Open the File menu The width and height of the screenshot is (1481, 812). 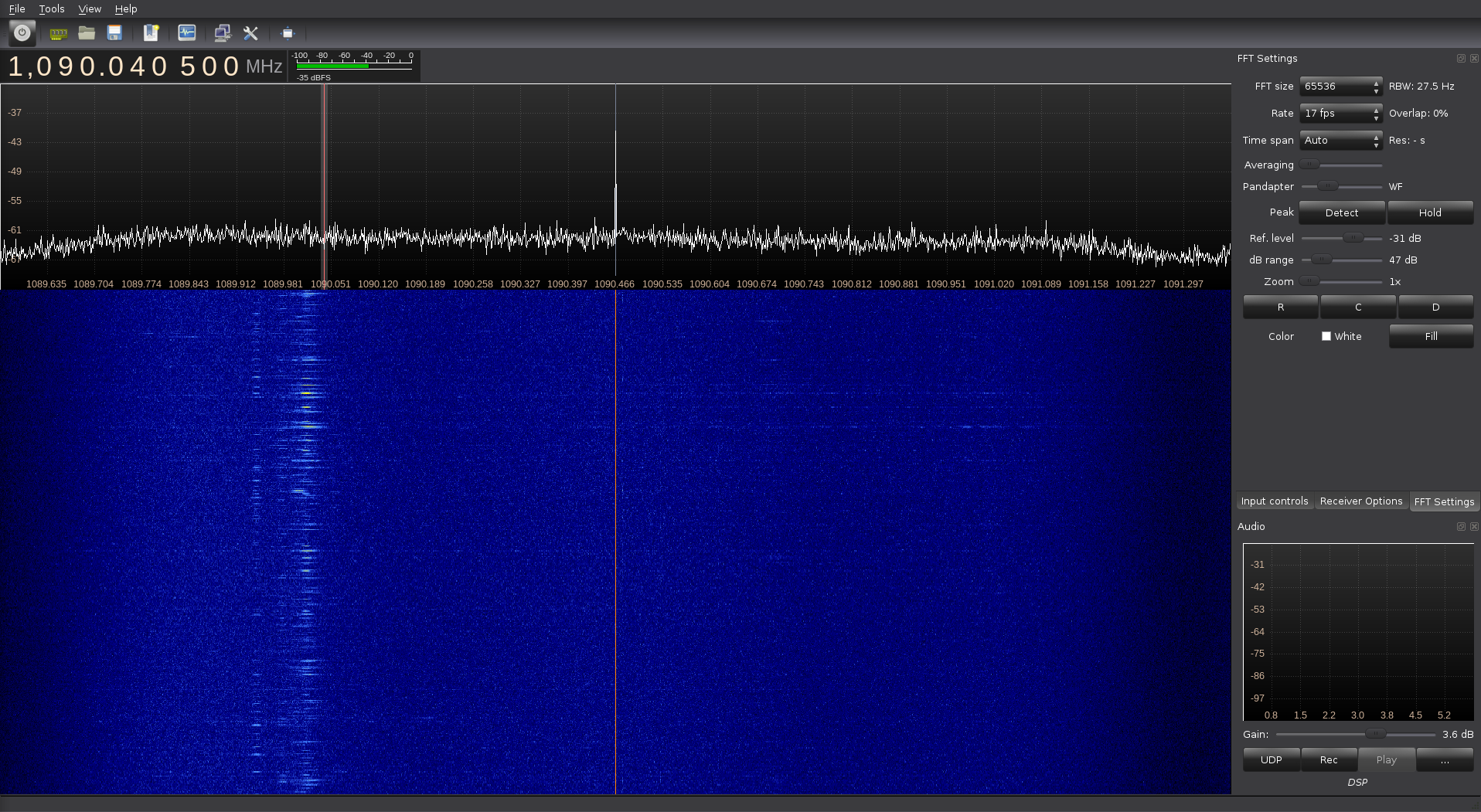click(x=17, y=8)
